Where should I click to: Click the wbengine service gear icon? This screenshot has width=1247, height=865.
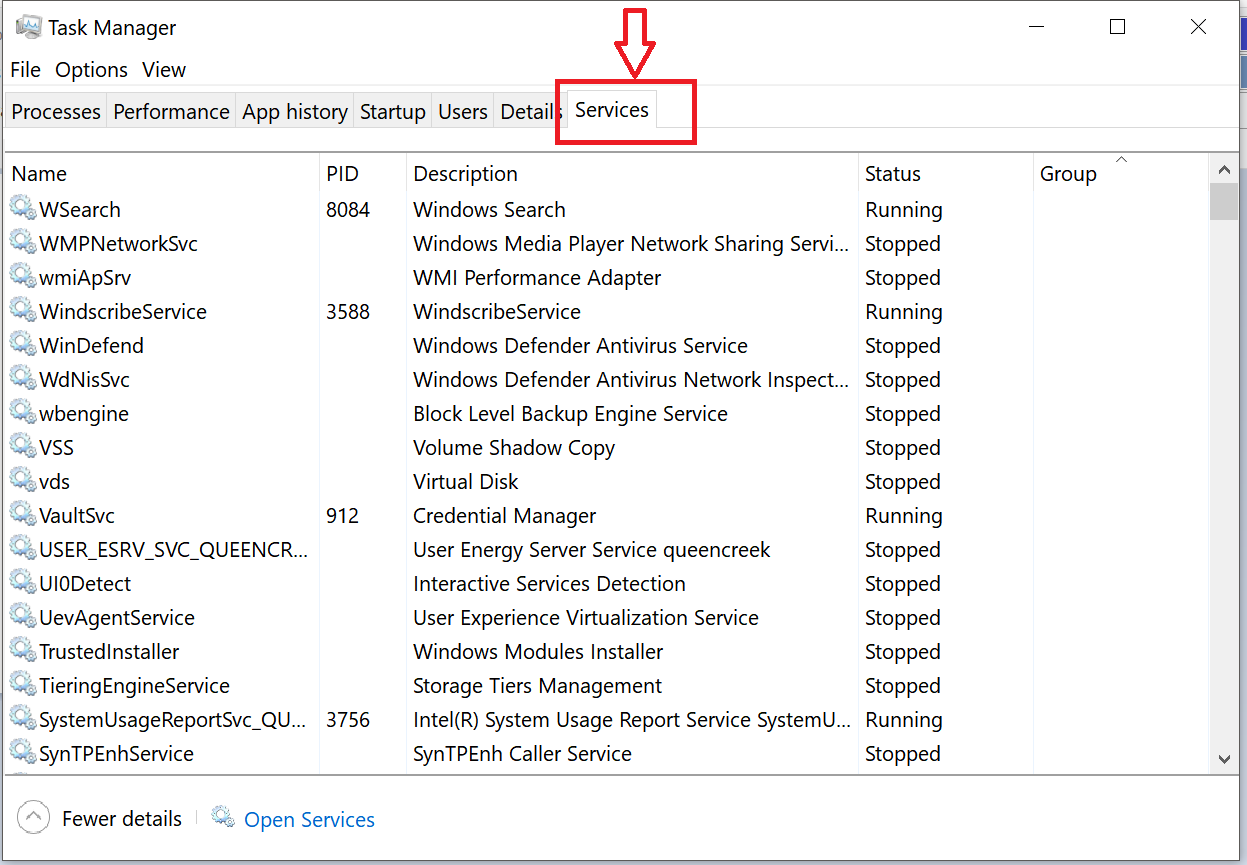(x=23, y=413)
